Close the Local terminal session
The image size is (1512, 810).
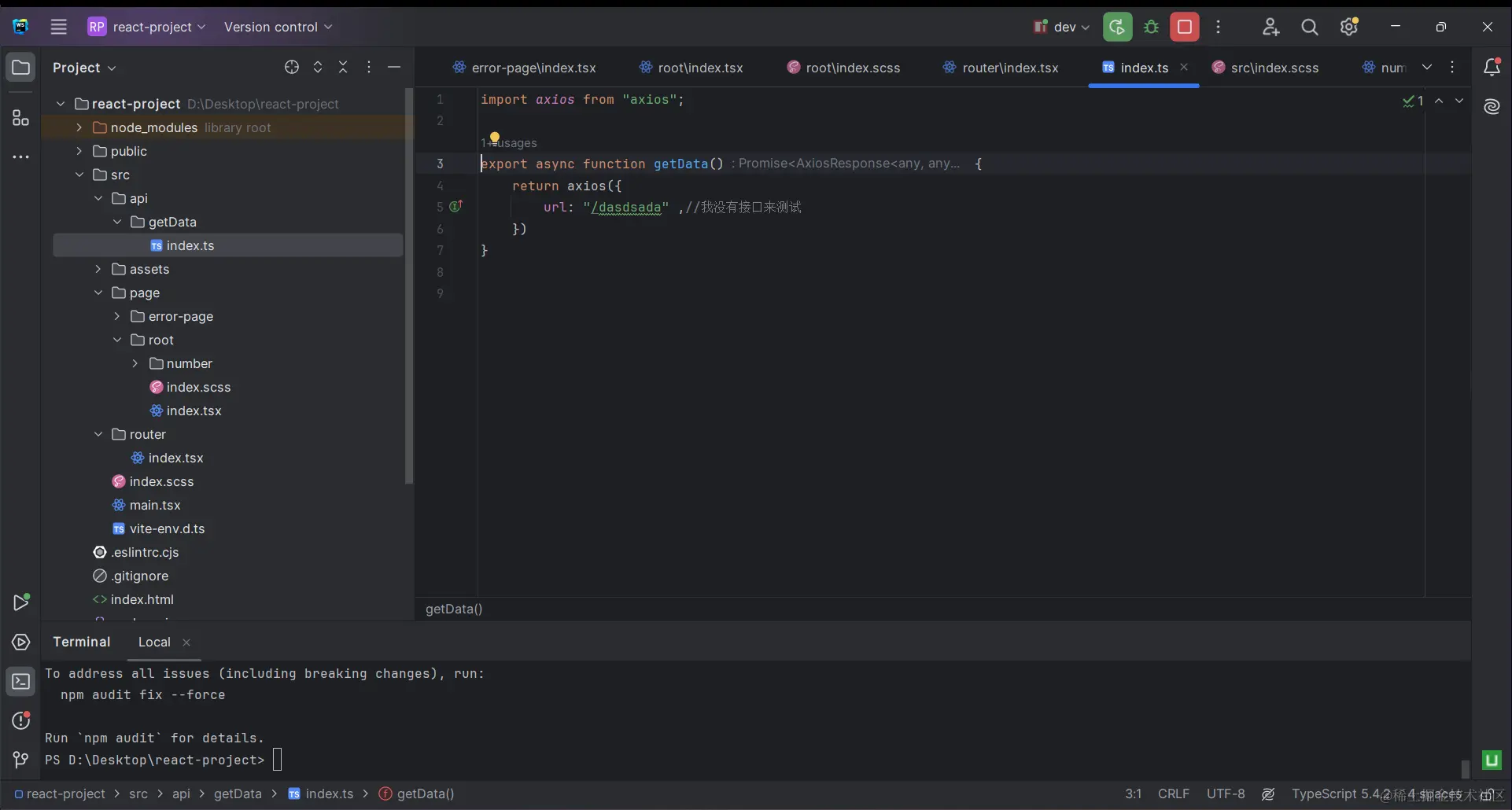[186, 642]
